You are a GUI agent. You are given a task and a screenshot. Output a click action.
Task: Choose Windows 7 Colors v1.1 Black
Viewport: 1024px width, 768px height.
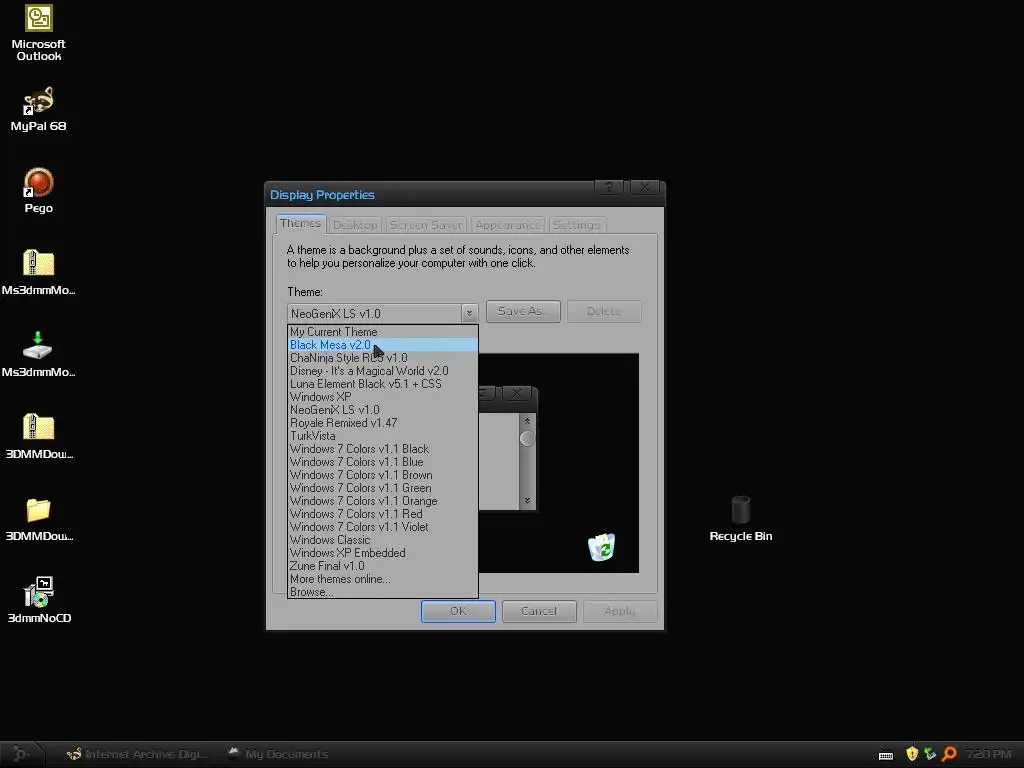click(x=383, y=449)
